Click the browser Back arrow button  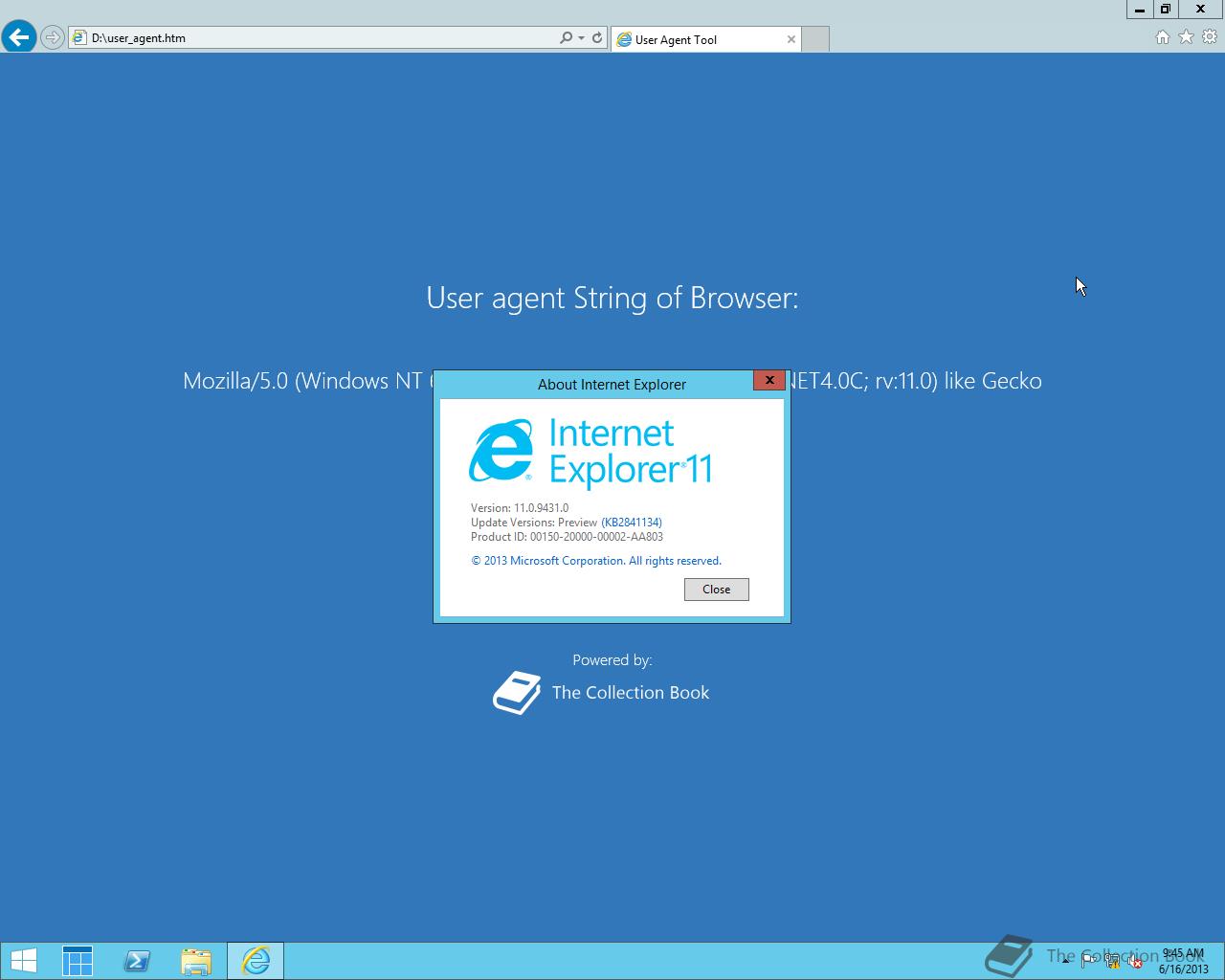click(19, 37)
